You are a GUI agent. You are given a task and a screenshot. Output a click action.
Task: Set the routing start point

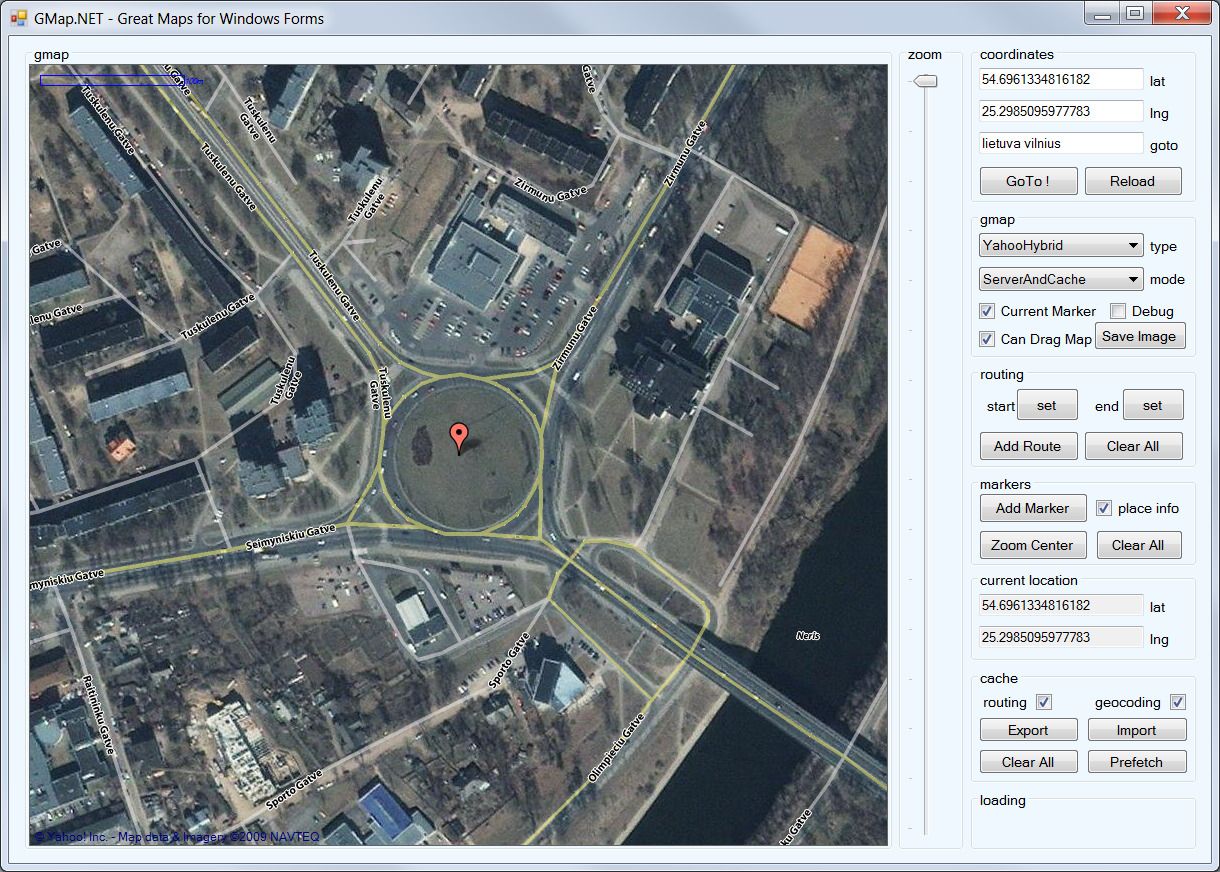1047,405
